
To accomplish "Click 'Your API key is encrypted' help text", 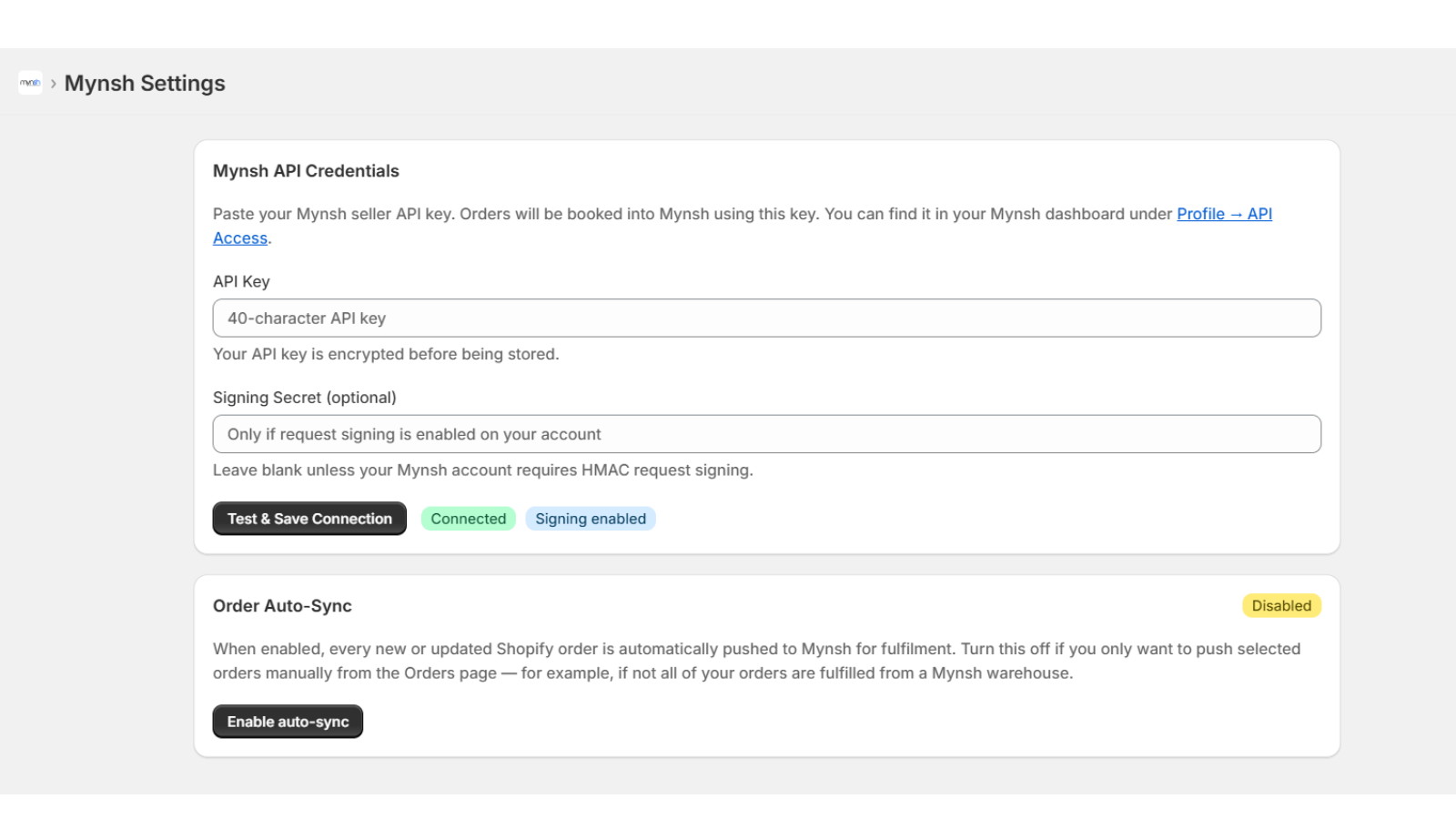I will 386,354.
